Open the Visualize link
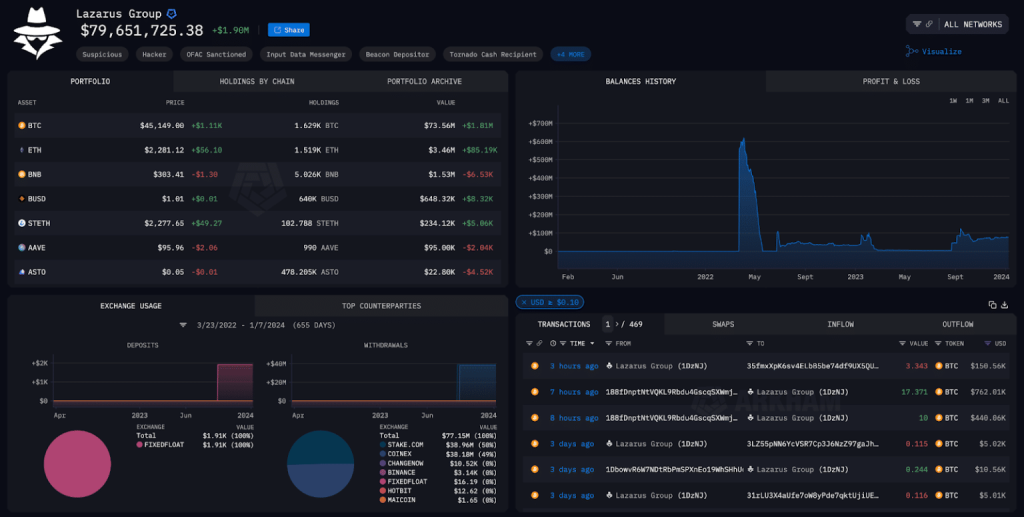 point(934,51)
